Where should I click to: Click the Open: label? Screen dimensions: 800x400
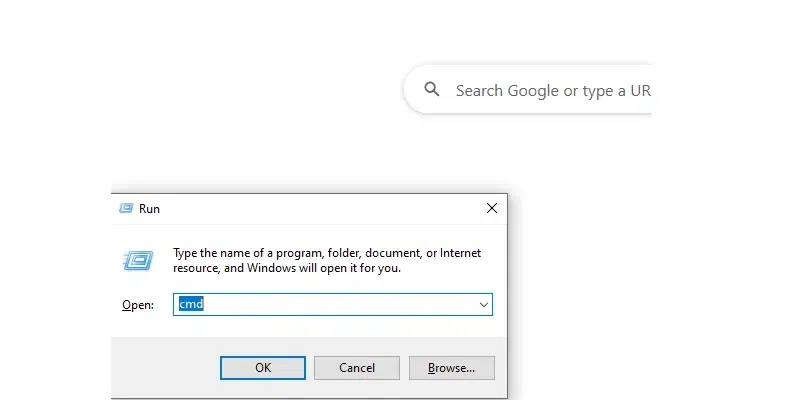pyautogui.click(x=138, y=305)
